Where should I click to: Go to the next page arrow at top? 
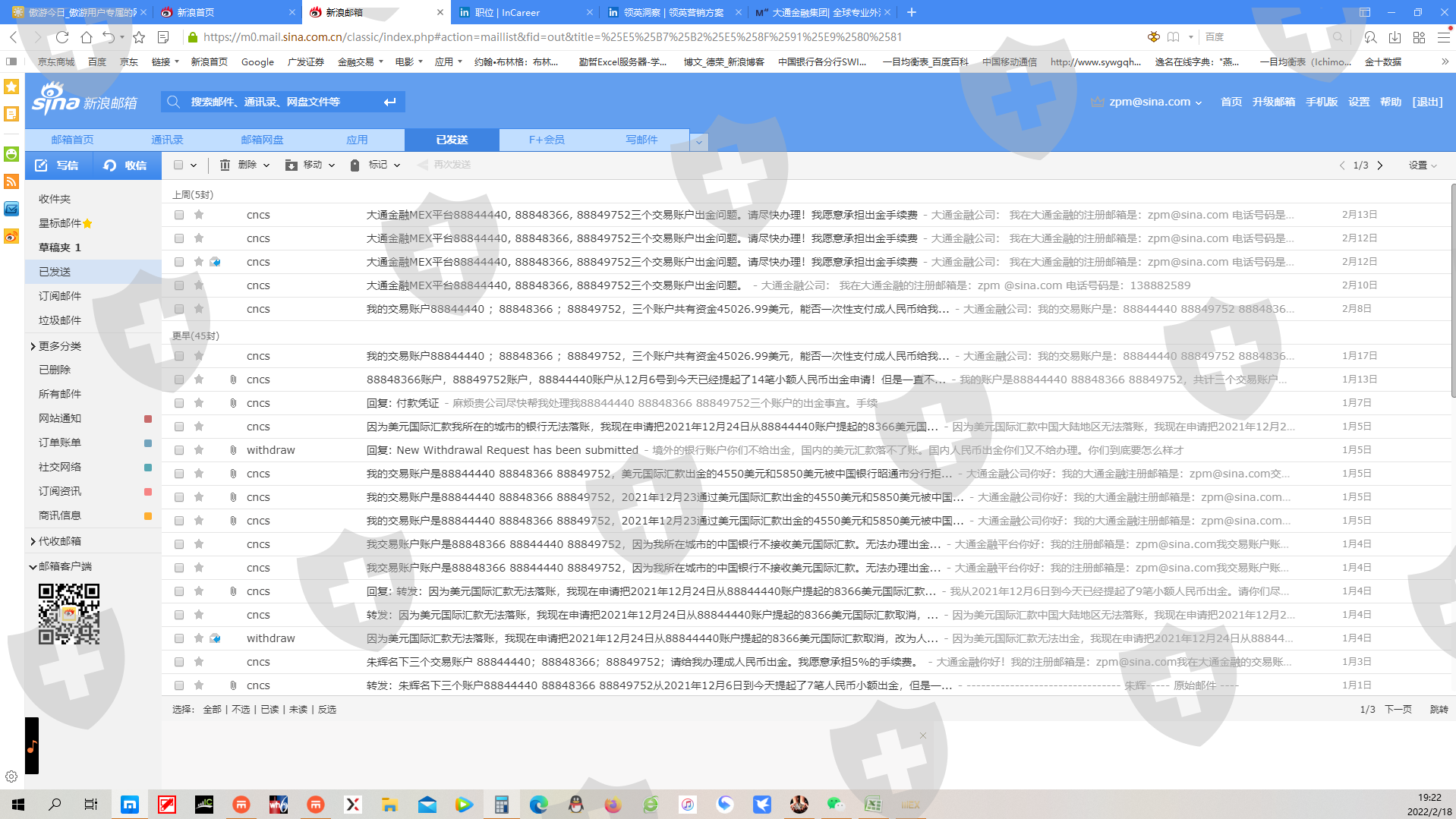(x=1380, y=165)
